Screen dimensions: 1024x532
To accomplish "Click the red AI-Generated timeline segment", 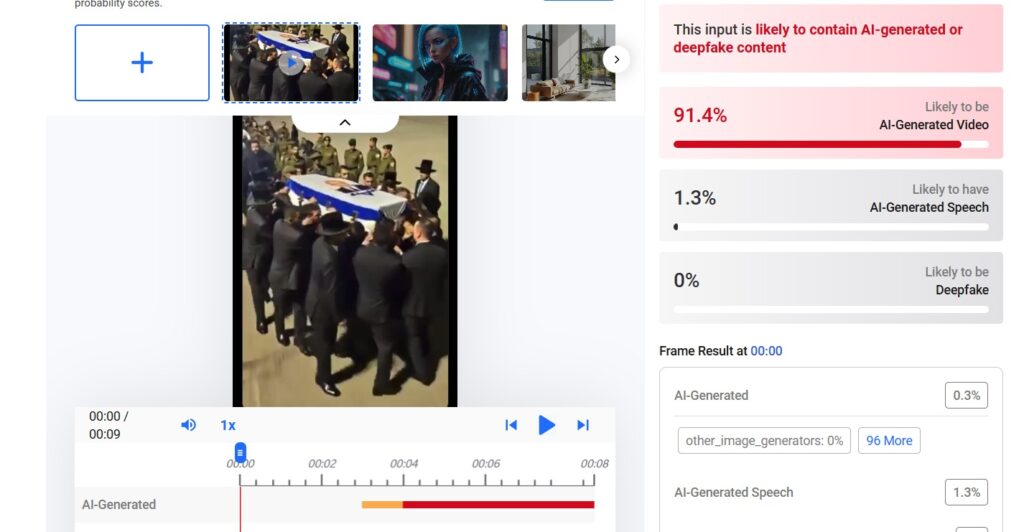I will click(498, 505).
